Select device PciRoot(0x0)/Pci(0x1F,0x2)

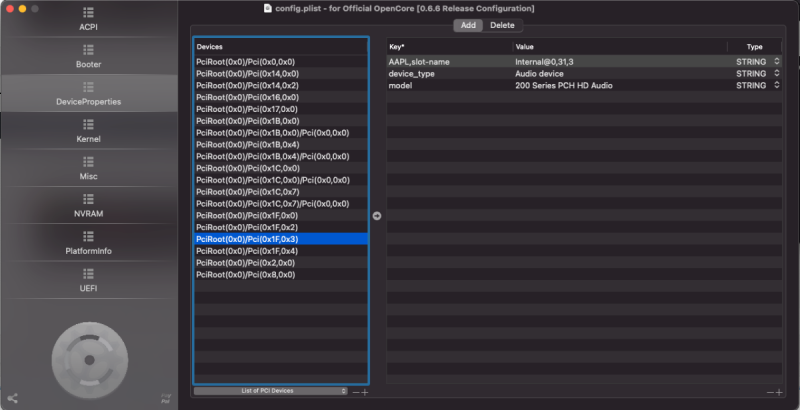(x=281, y=227)
